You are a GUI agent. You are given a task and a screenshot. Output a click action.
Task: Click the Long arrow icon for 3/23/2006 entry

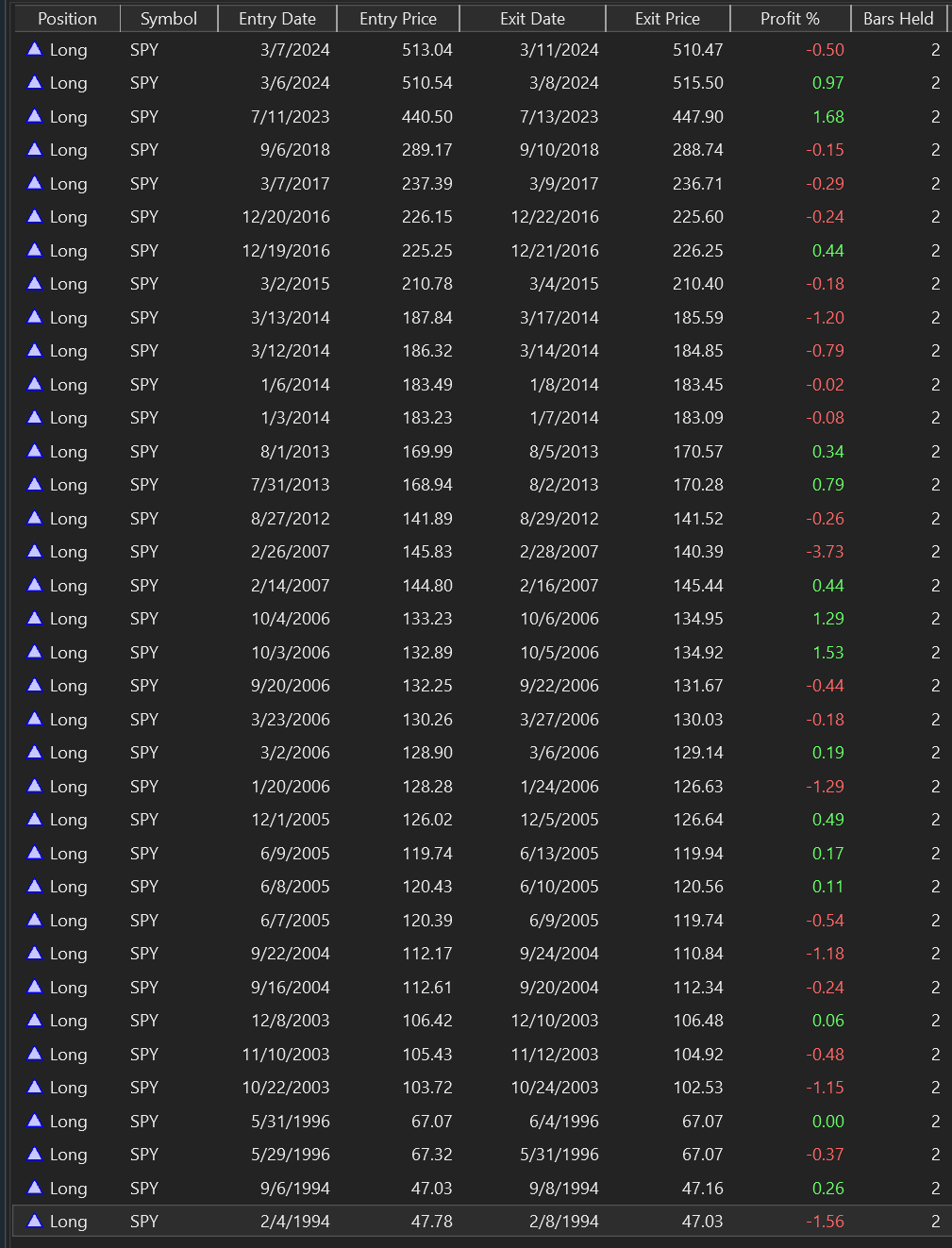[x=35, y=719]
